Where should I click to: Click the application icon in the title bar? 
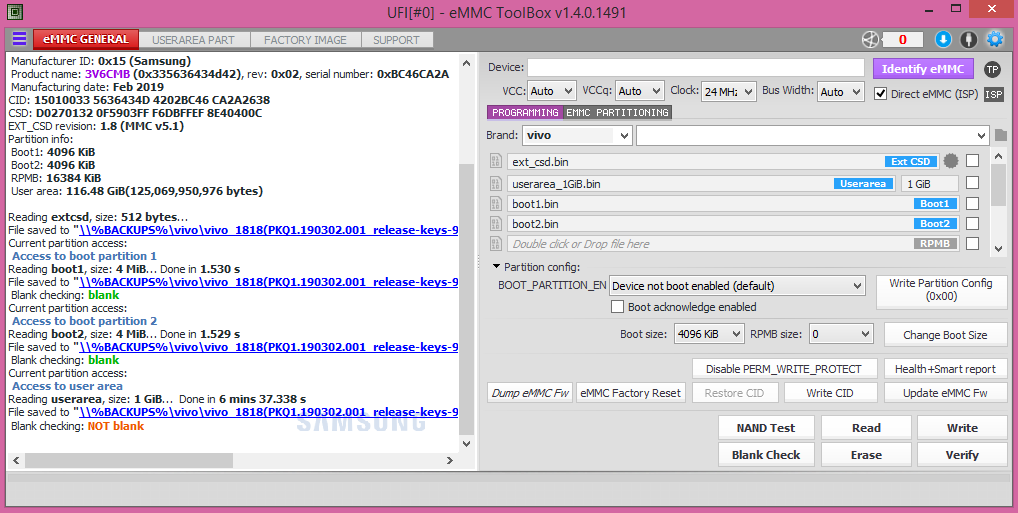[x=14, y=12]
